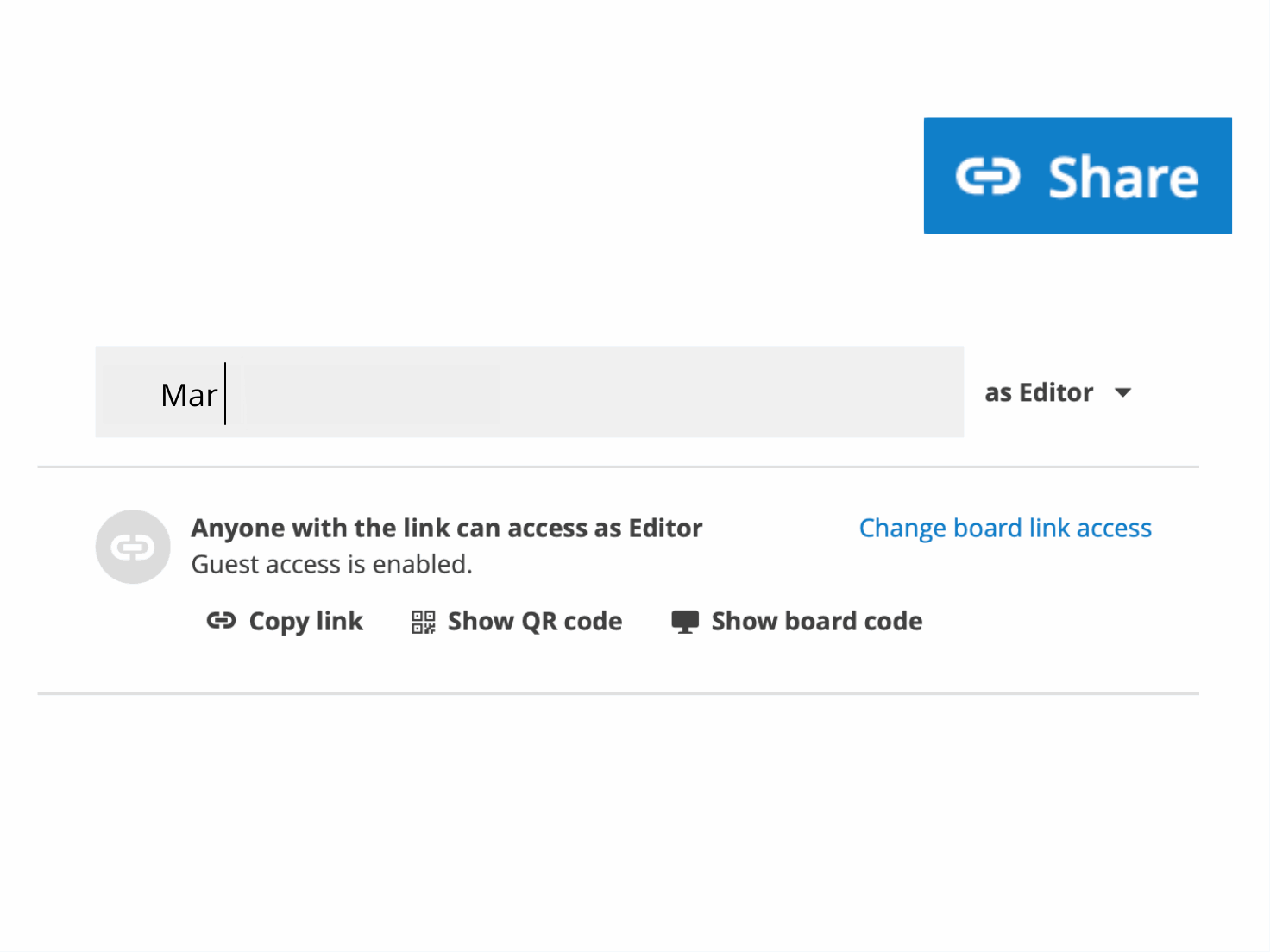This screenshot has height=952, width=1270.
Task: Open the QR code view for this board
Action: pyautogui.click(x=534, y=621)
